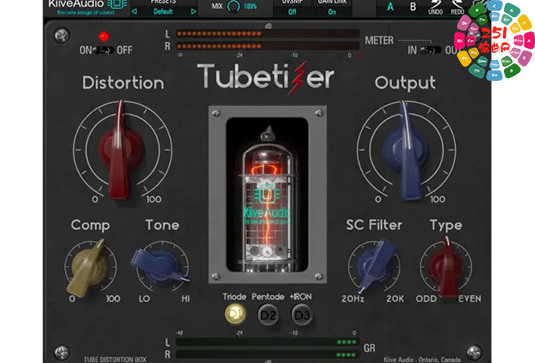Click the olive Comp knob
Image resolution: width=535 pixels, height=363 pixels.
89,268
